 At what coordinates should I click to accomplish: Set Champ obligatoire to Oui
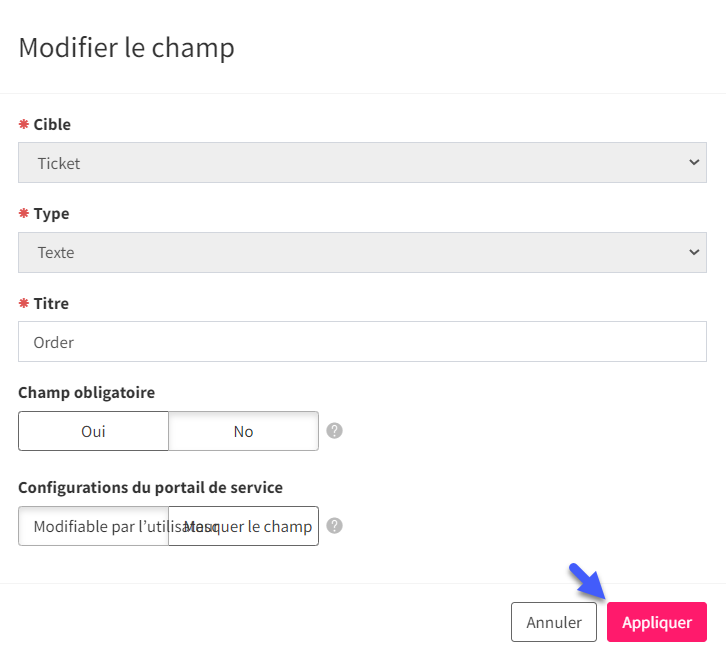[x=94, y=431]
